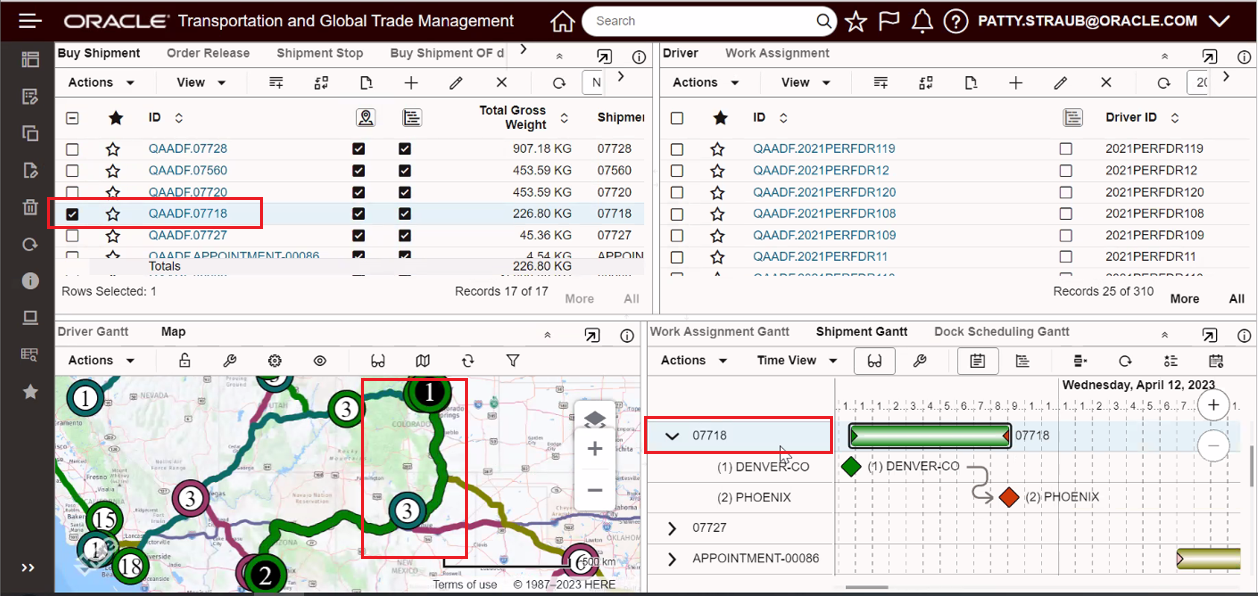Open the map layers chooser button

point(594,420)
